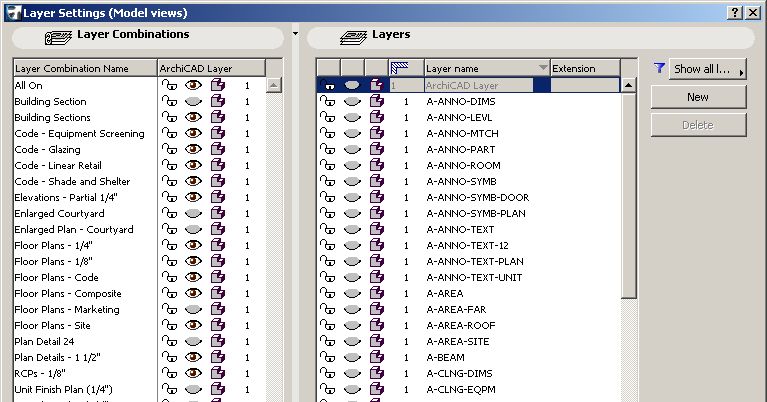This screenshot has height=402, width=767.
Task: Toggle eye visibility for Building Section combination
Action: (193, 101)
